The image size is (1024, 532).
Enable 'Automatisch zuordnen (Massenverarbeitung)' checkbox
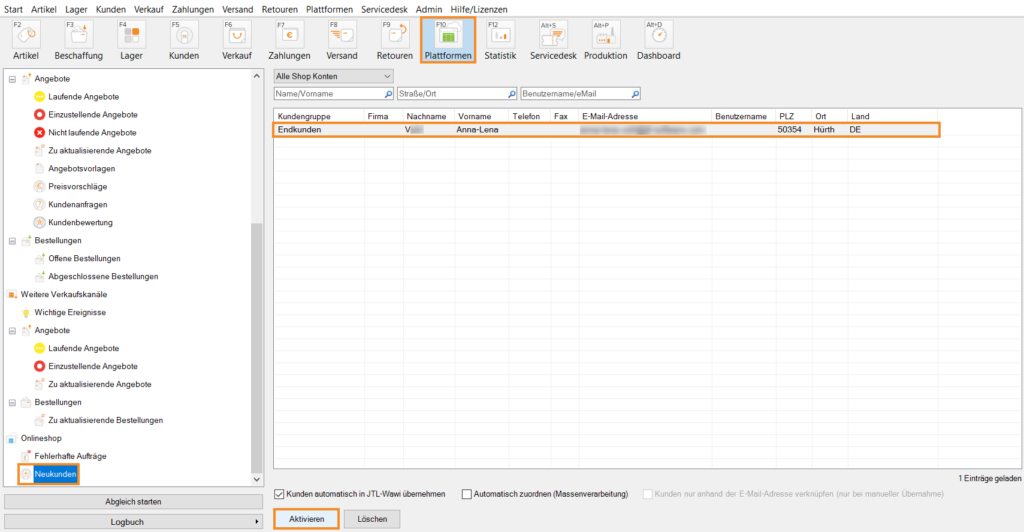pyautogui.click(x=467, y=494)
